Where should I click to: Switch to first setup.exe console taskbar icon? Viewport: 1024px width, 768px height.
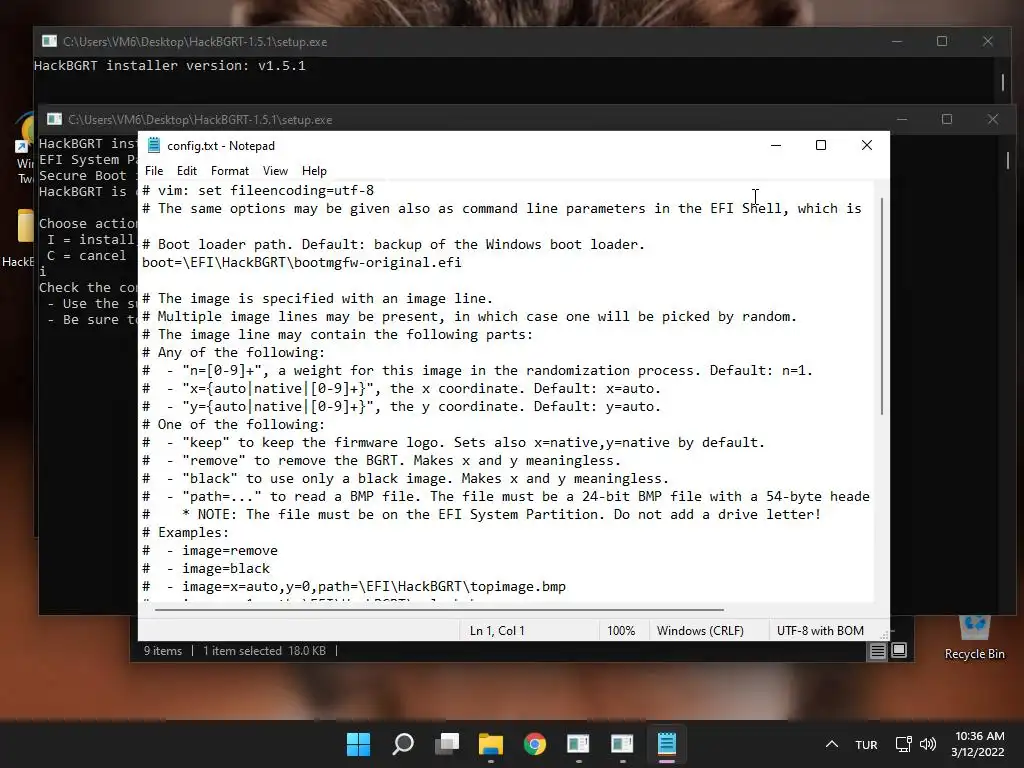pyautogui.click(x=579, y=744)
